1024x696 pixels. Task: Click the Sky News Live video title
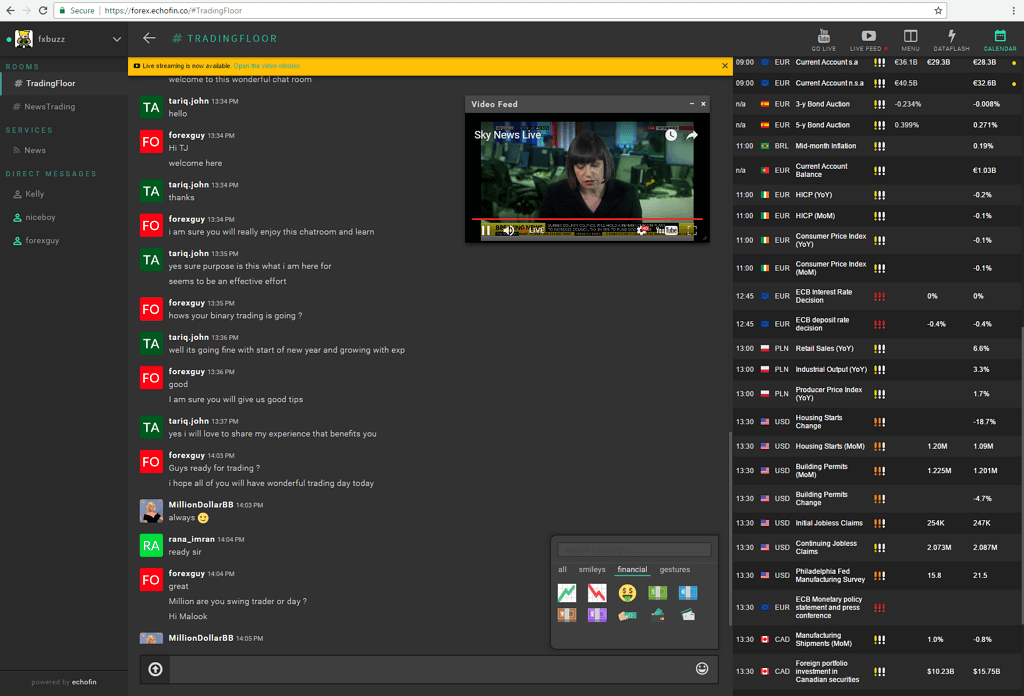tap(507, 135)
